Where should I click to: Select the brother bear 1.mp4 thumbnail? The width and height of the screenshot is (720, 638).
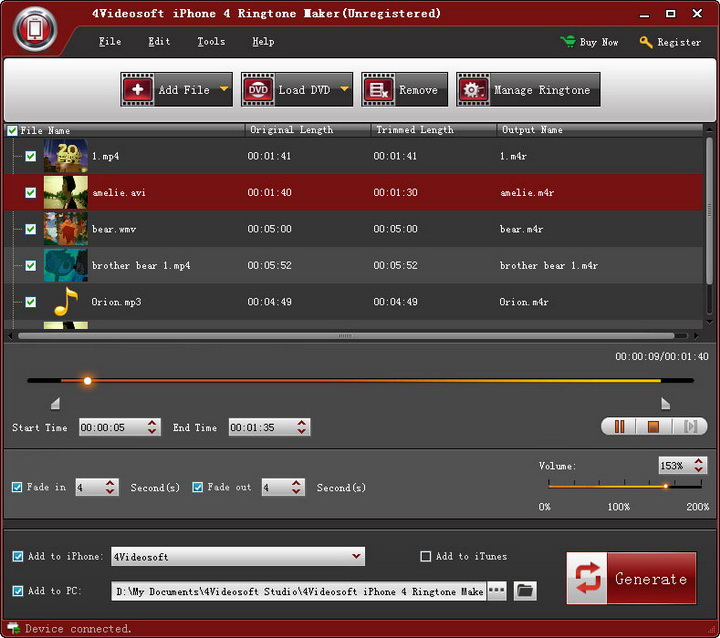[66, 265]
